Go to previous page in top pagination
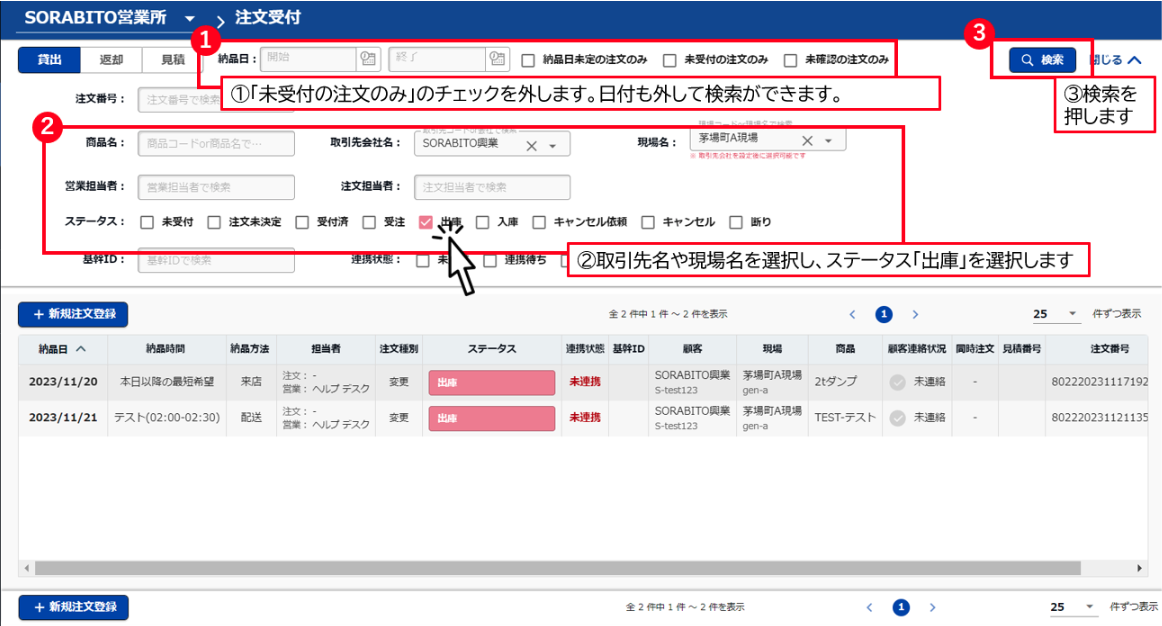Image resolution: width=1162 pixels, height=626 pixels. 853,314
